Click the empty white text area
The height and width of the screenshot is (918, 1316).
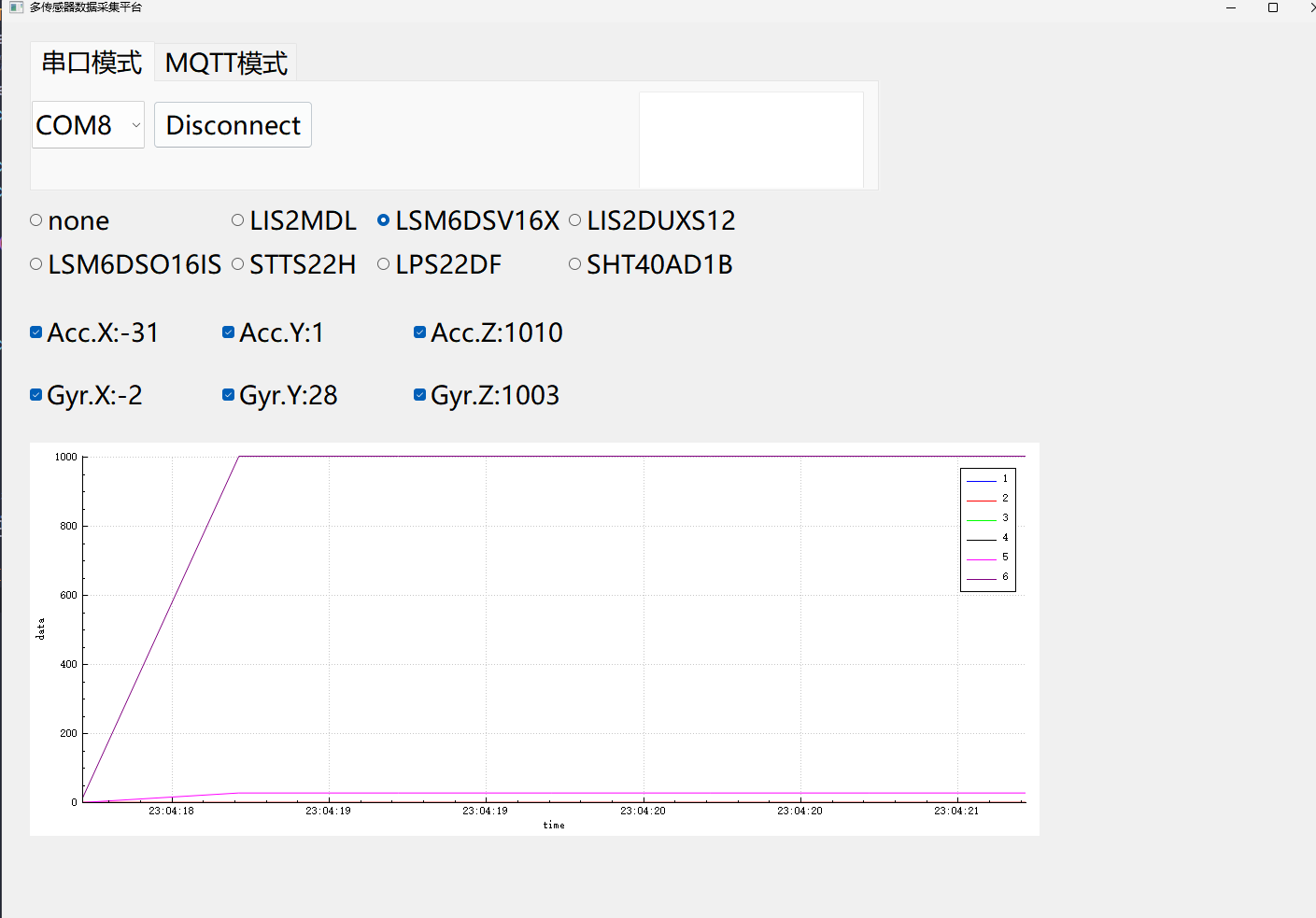tap(751, 139)
